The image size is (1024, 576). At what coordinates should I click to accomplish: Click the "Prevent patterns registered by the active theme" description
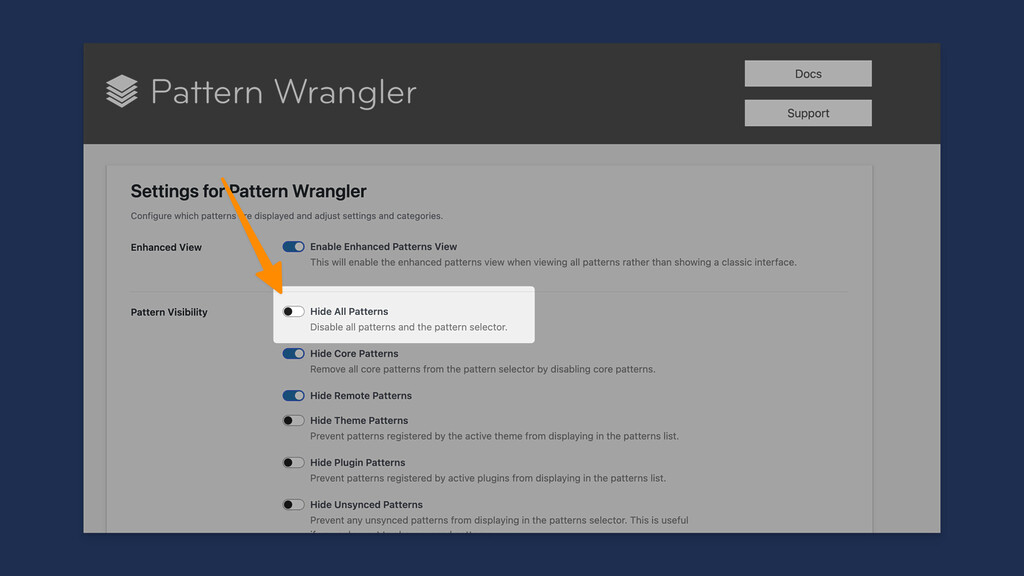(x=494, y=436)
